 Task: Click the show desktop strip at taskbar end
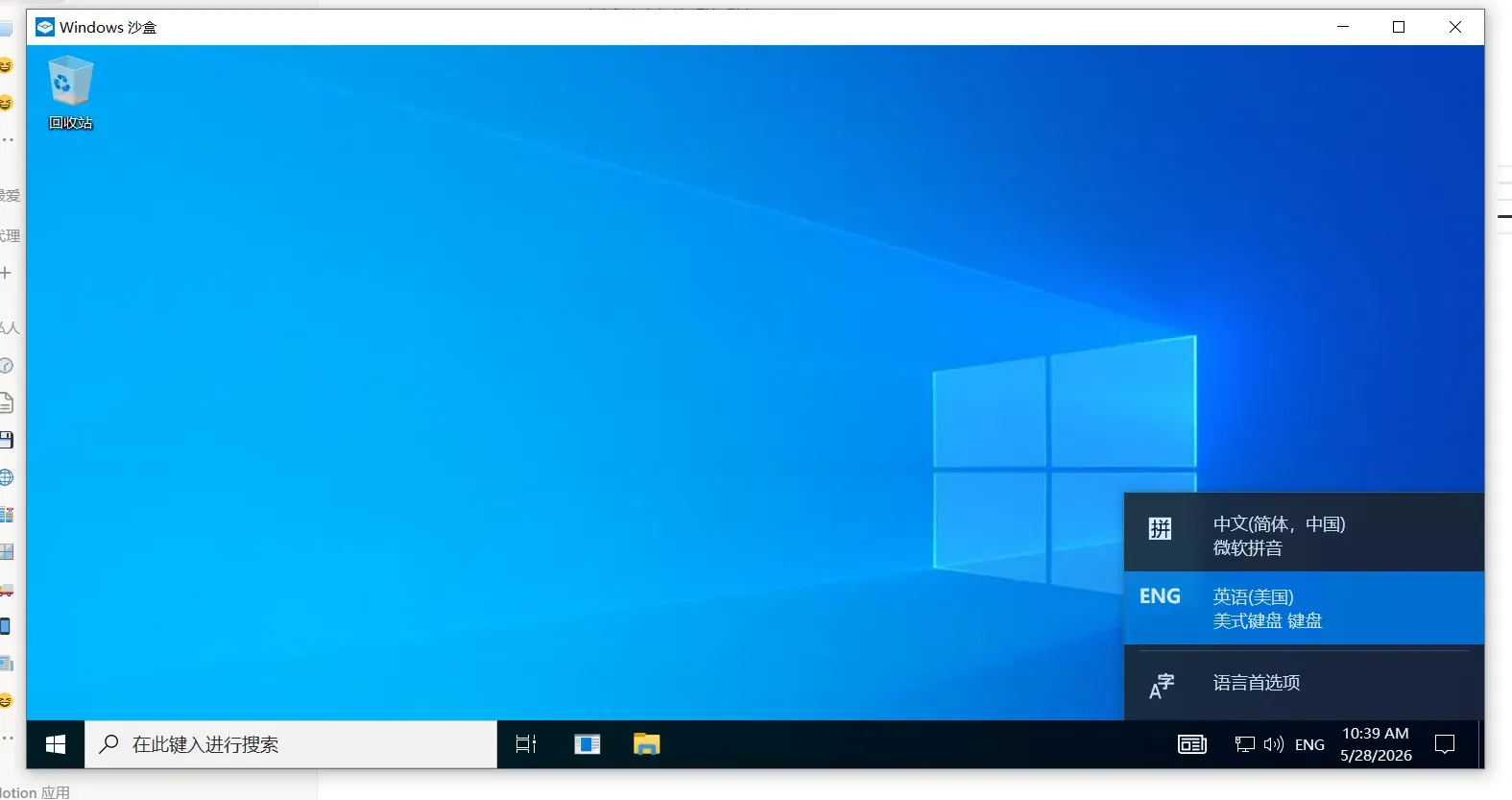click(x=1480, y=744)
